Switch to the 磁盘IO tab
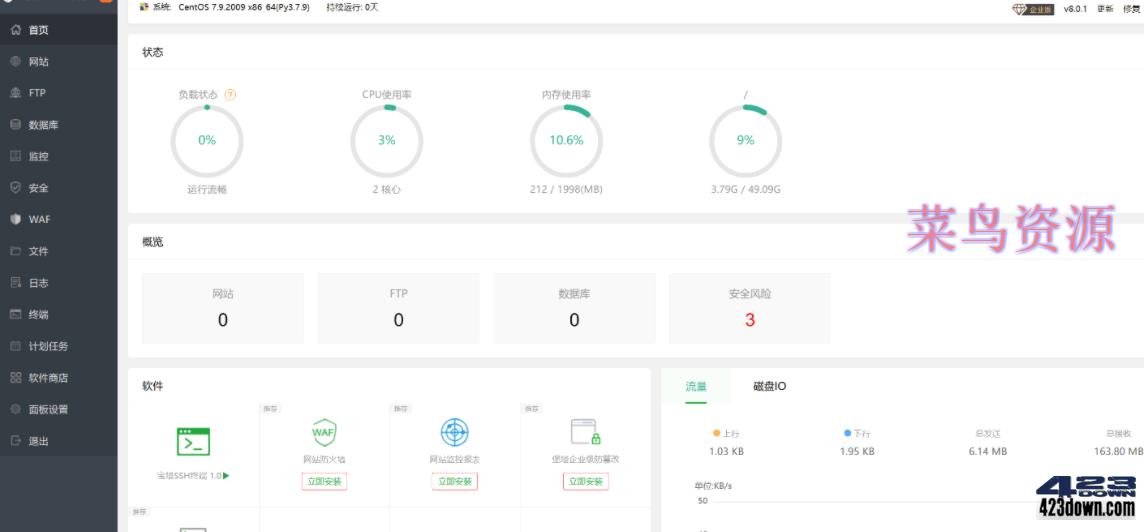This screenshot has height=532, width=1144. tap(770, 387)
